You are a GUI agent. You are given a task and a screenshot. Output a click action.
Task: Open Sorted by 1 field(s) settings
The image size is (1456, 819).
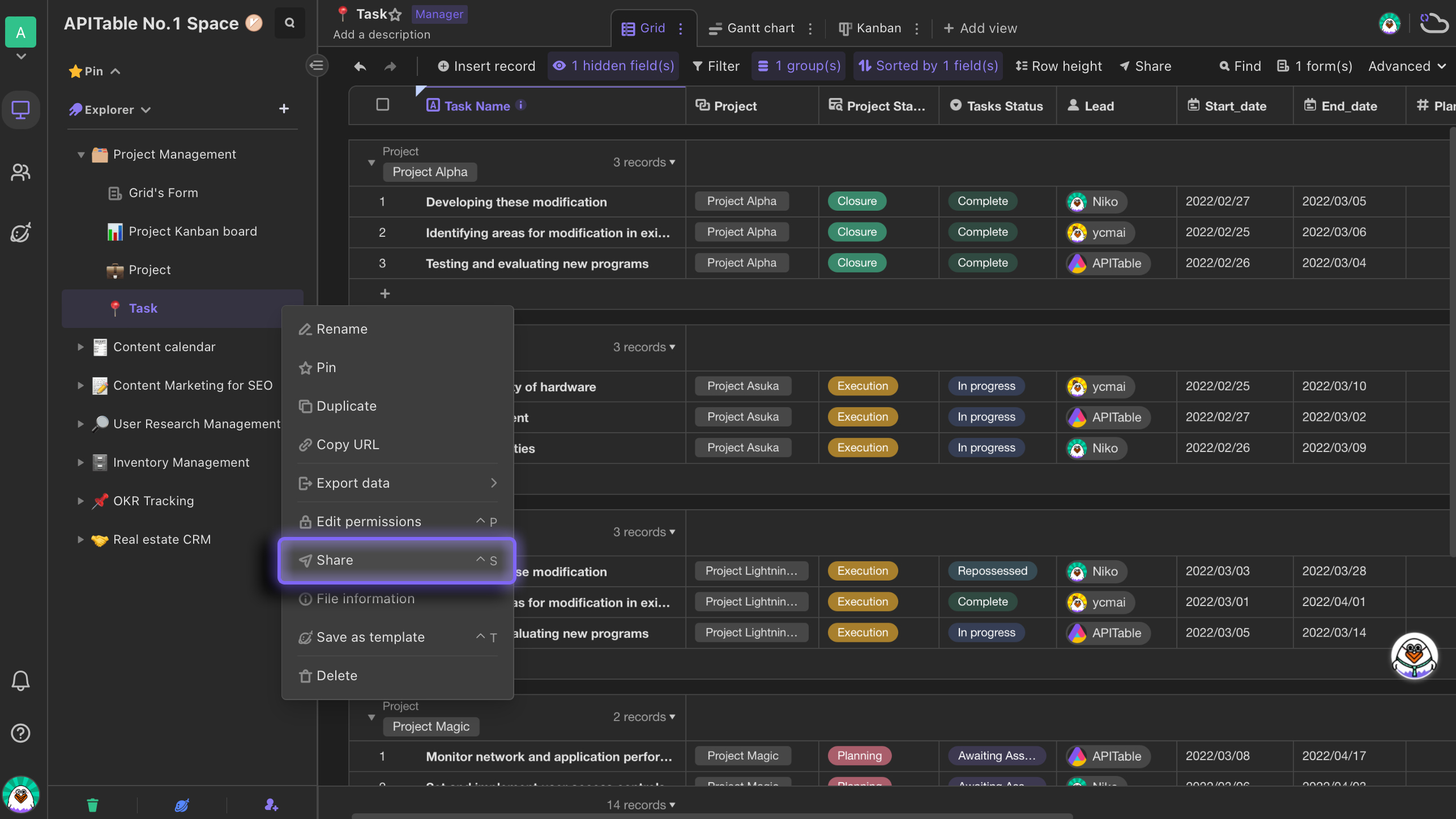point(928,66)
